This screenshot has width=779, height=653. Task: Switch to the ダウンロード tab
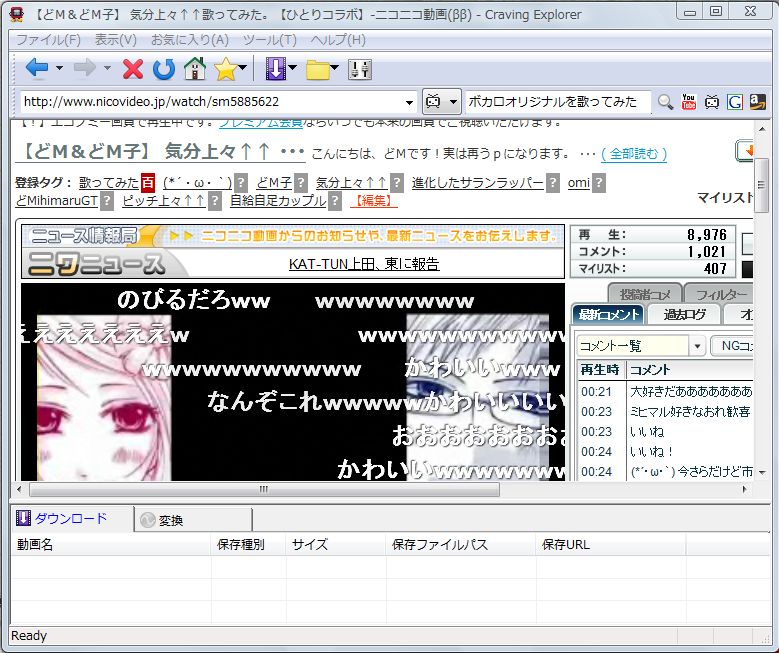coord(71,518)
